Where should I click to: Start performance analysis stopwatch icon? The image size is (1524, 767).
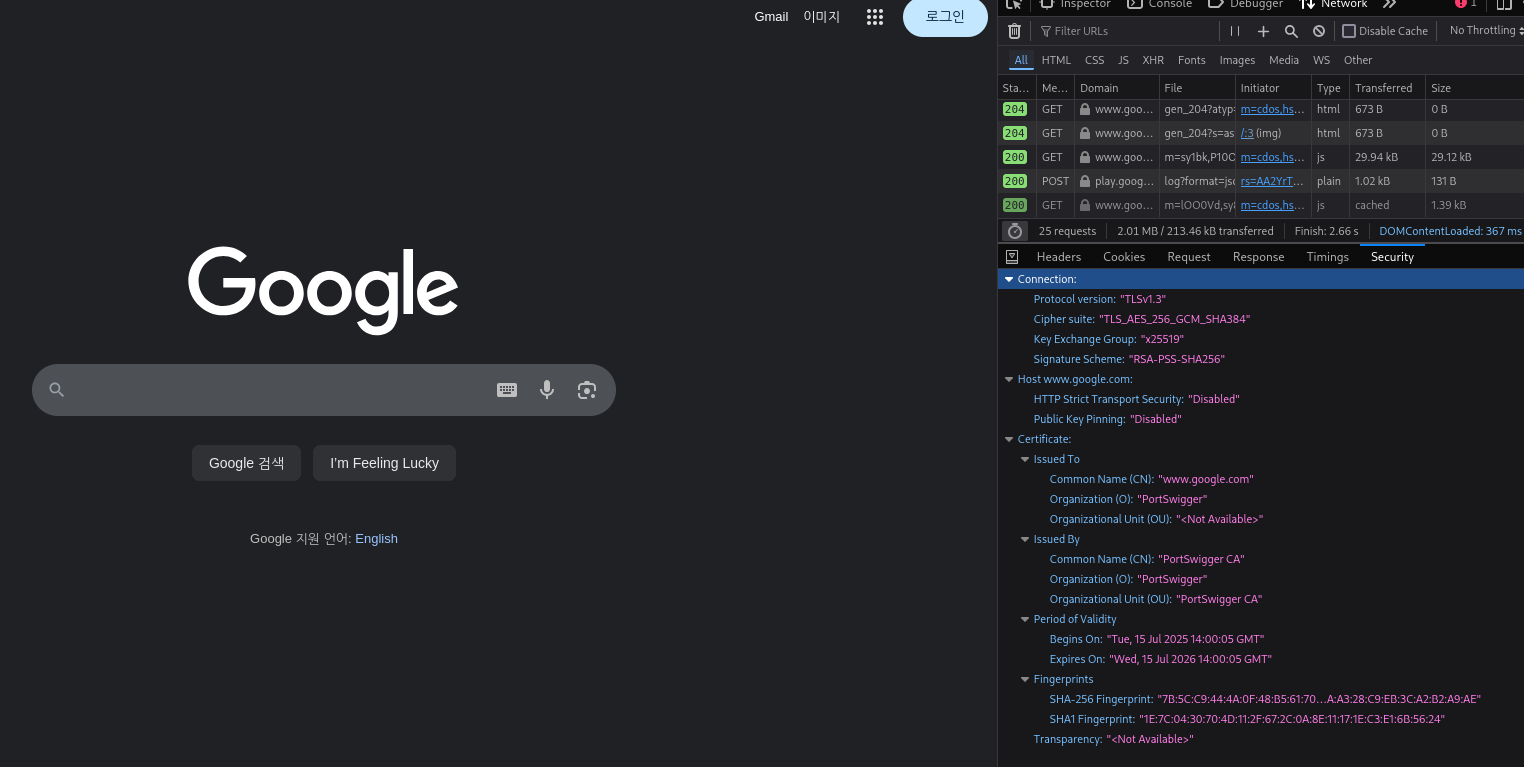coord(1014,231)
